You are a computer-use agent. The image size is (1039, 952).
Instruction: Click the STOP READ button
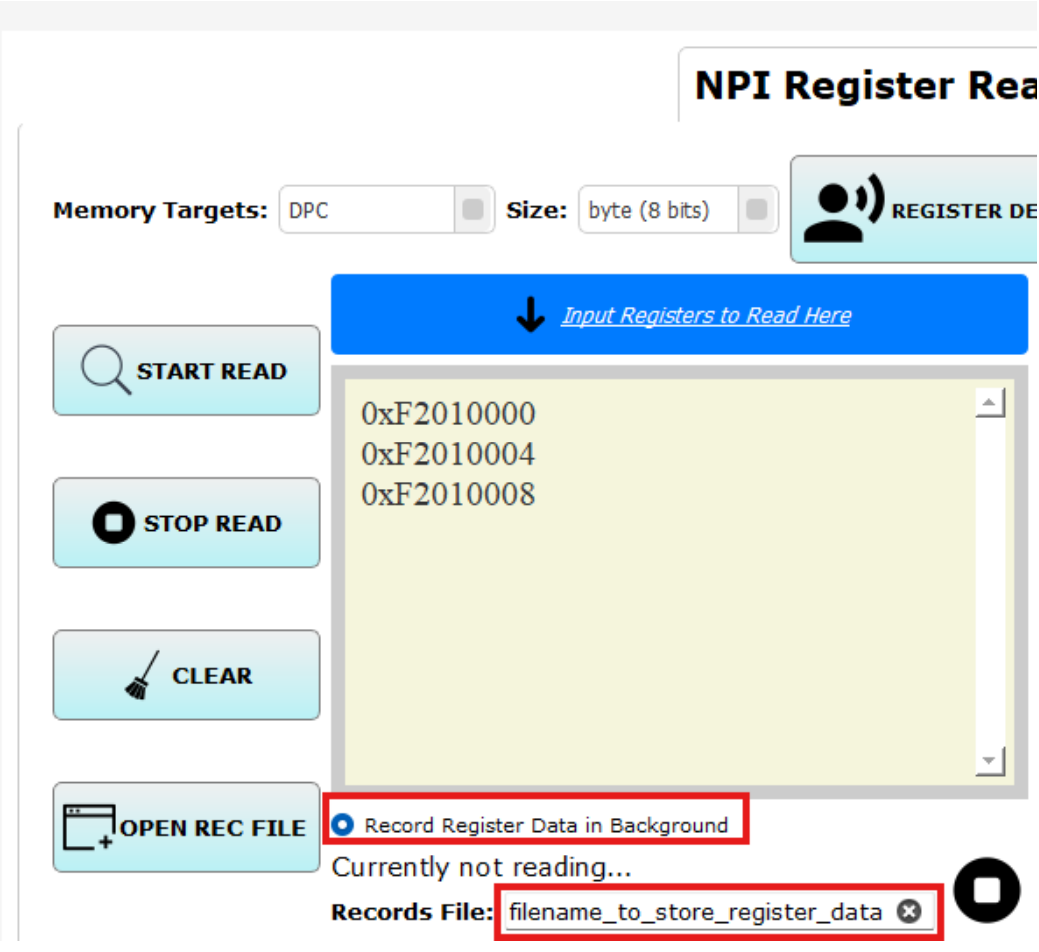[x=186, y=523]
